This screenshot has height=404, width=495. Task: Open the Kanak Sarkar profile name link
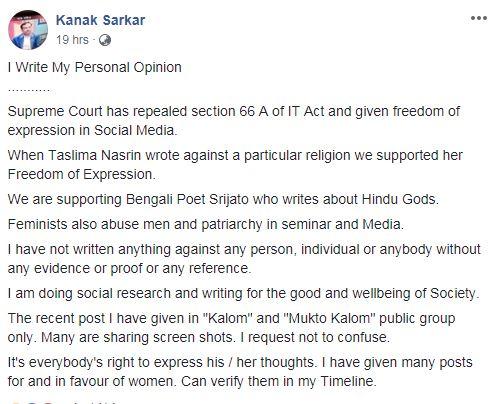100,20
